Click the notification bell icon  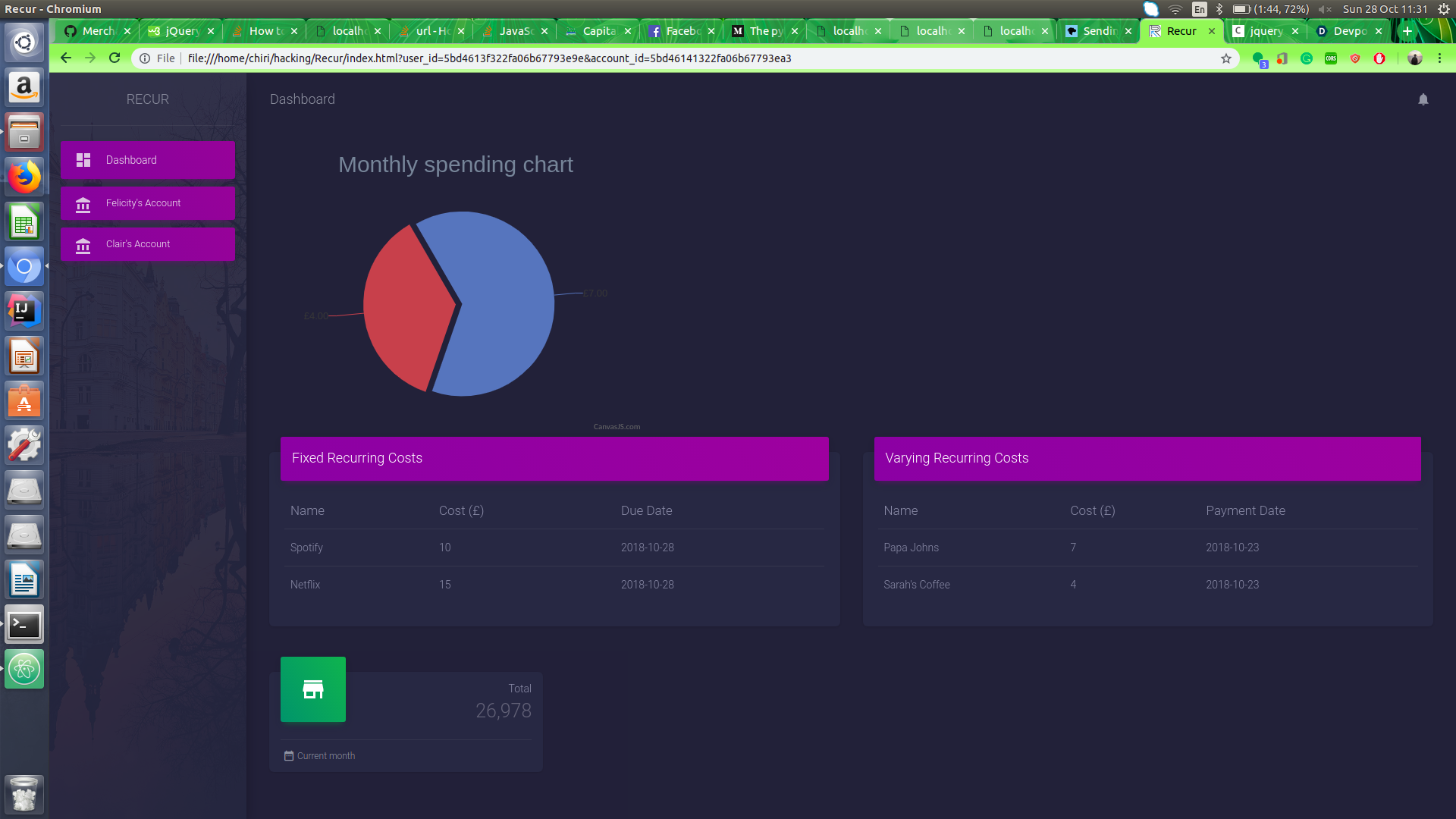click(x=1423, y=99)
